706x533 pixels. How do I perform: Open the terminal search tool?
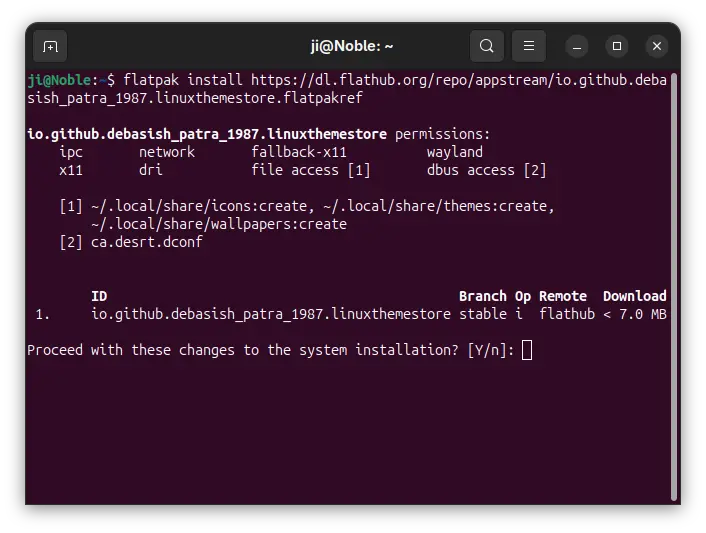pos(487,46)
